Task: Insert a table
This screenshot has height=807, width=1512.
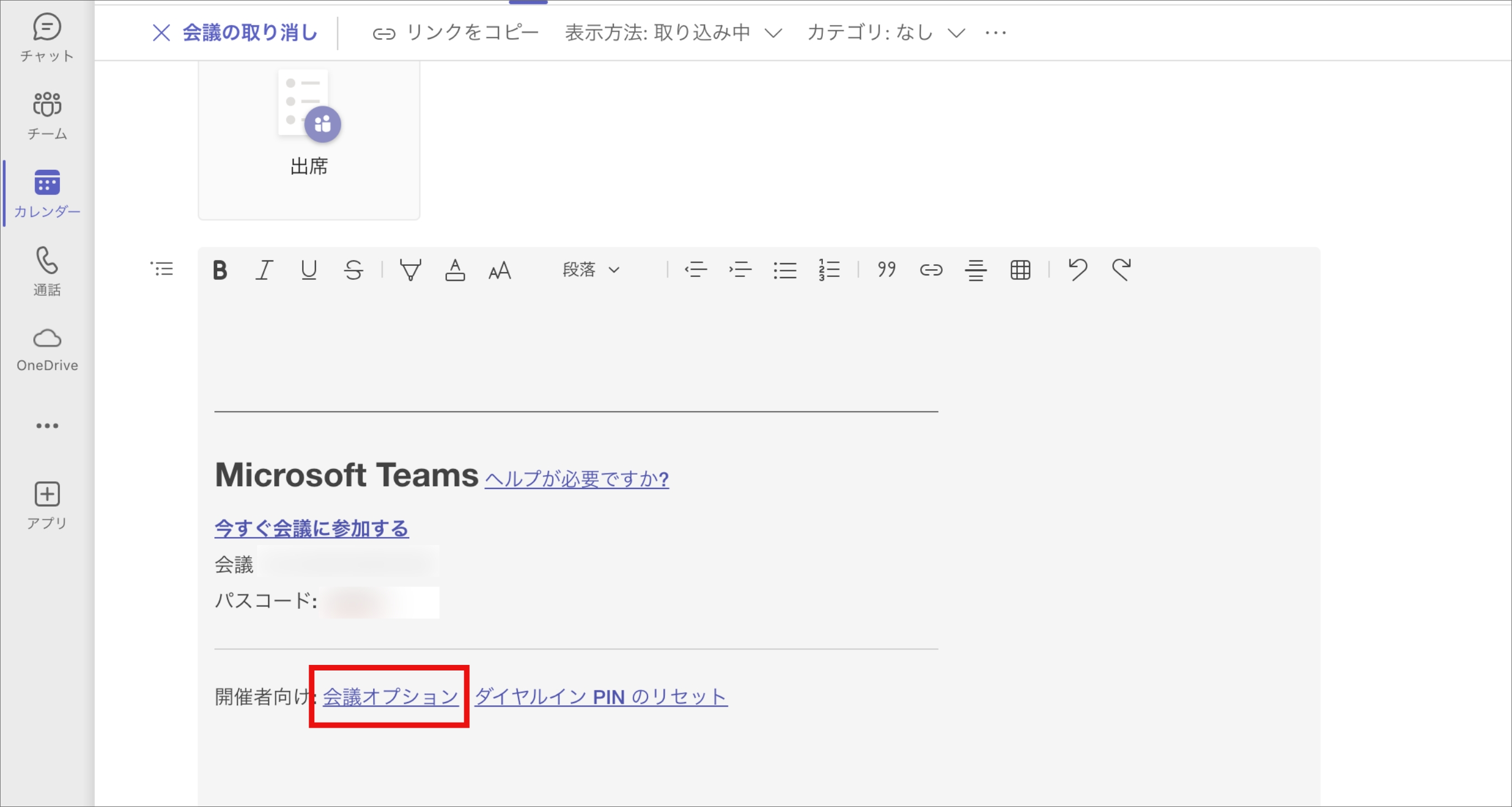Action: tap(1021, 270)
